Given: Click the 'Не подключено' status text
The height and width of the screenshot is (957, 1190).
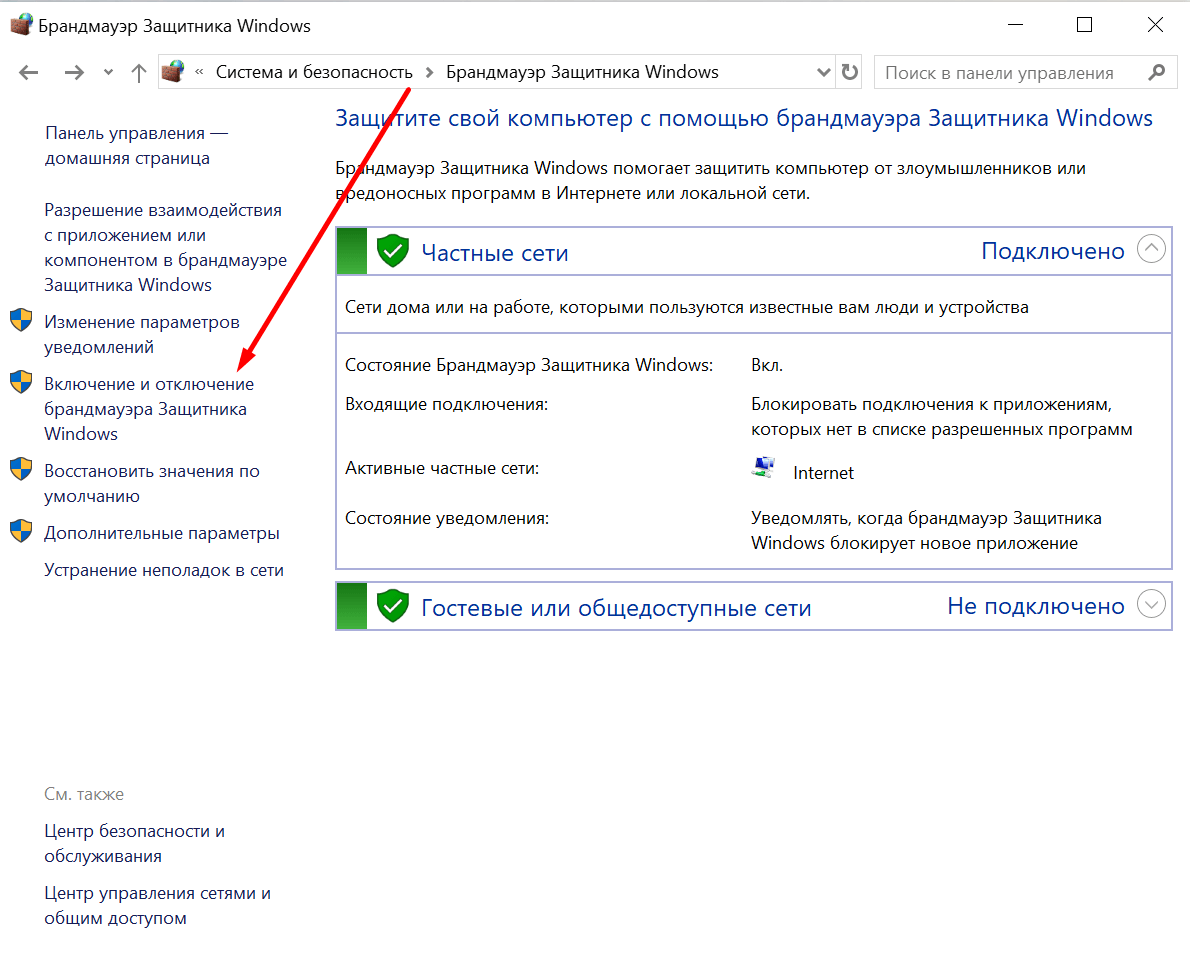Looking at the screenshot, I should (x=1036, y=606).
